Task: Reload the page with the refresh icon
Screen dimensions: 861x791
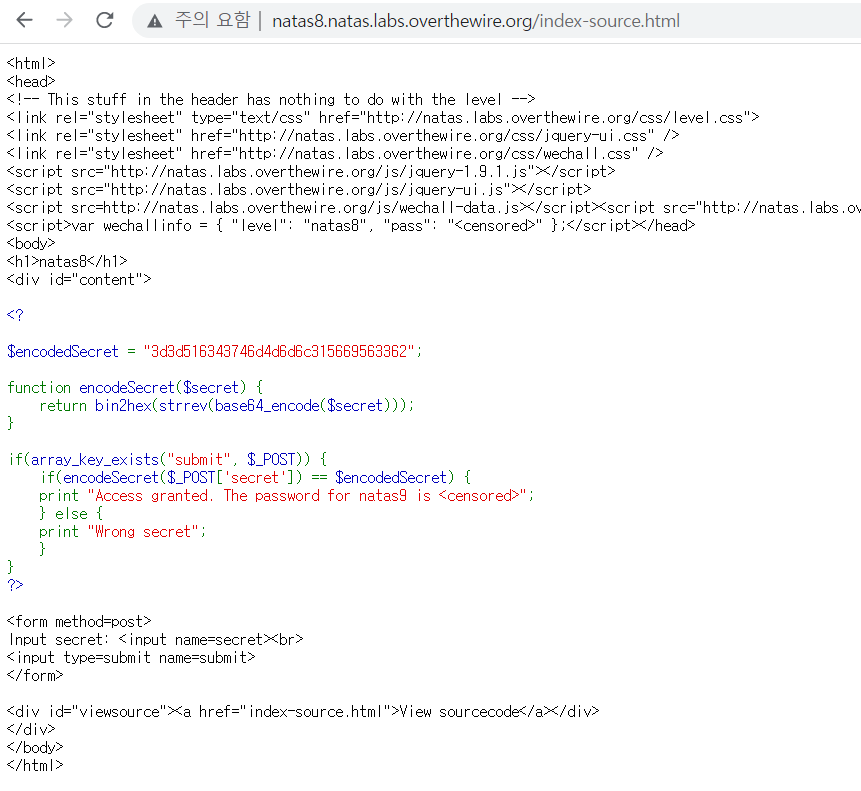Action: 105,20
